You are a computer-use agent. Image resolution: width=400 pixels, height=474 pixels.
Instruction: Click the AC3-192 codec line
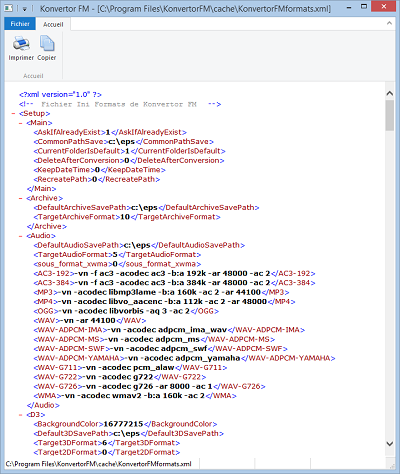[x=174, y=274]
